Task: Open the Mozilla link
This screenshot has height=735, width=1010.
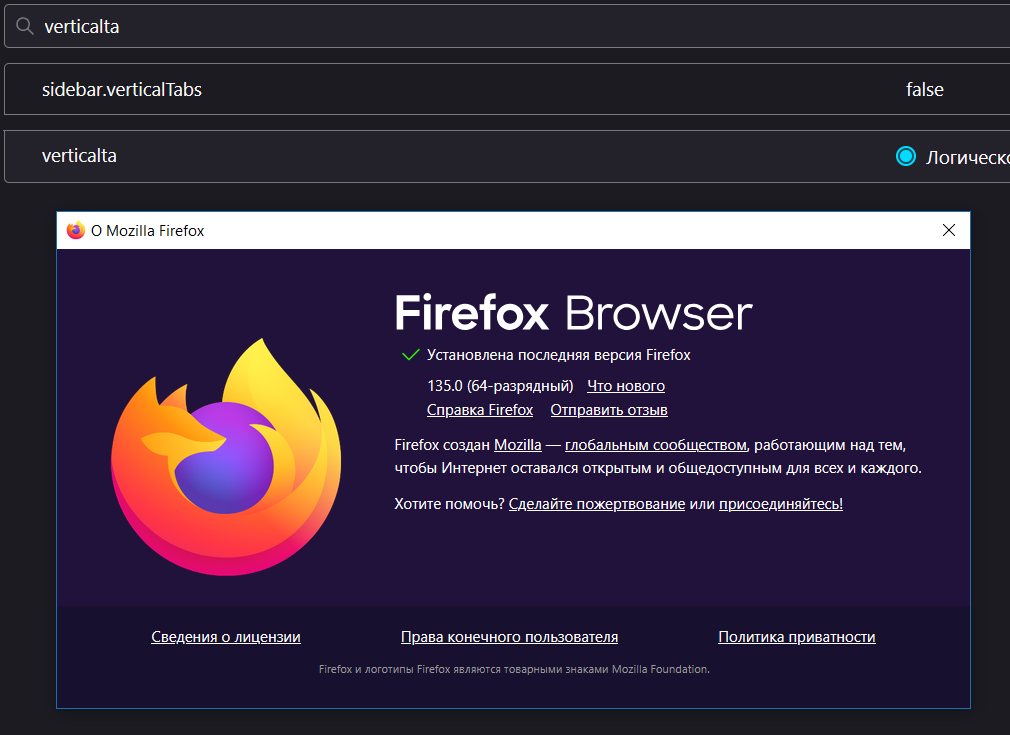Action: point(517,445)
